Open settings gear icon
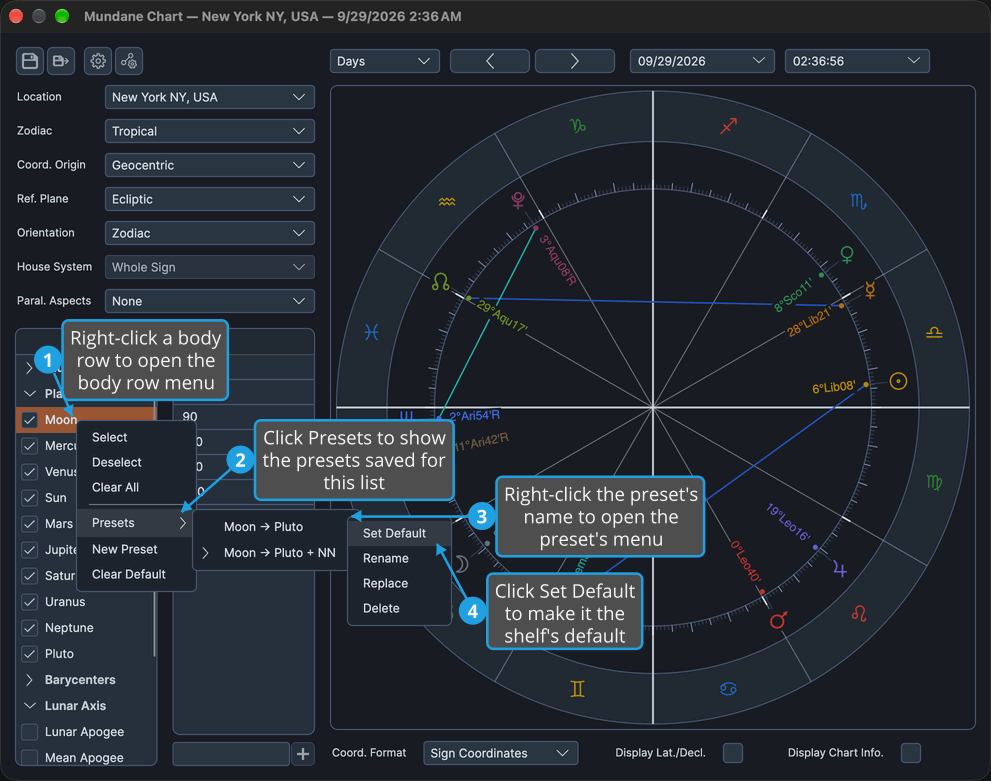 (x=98, y=61)
